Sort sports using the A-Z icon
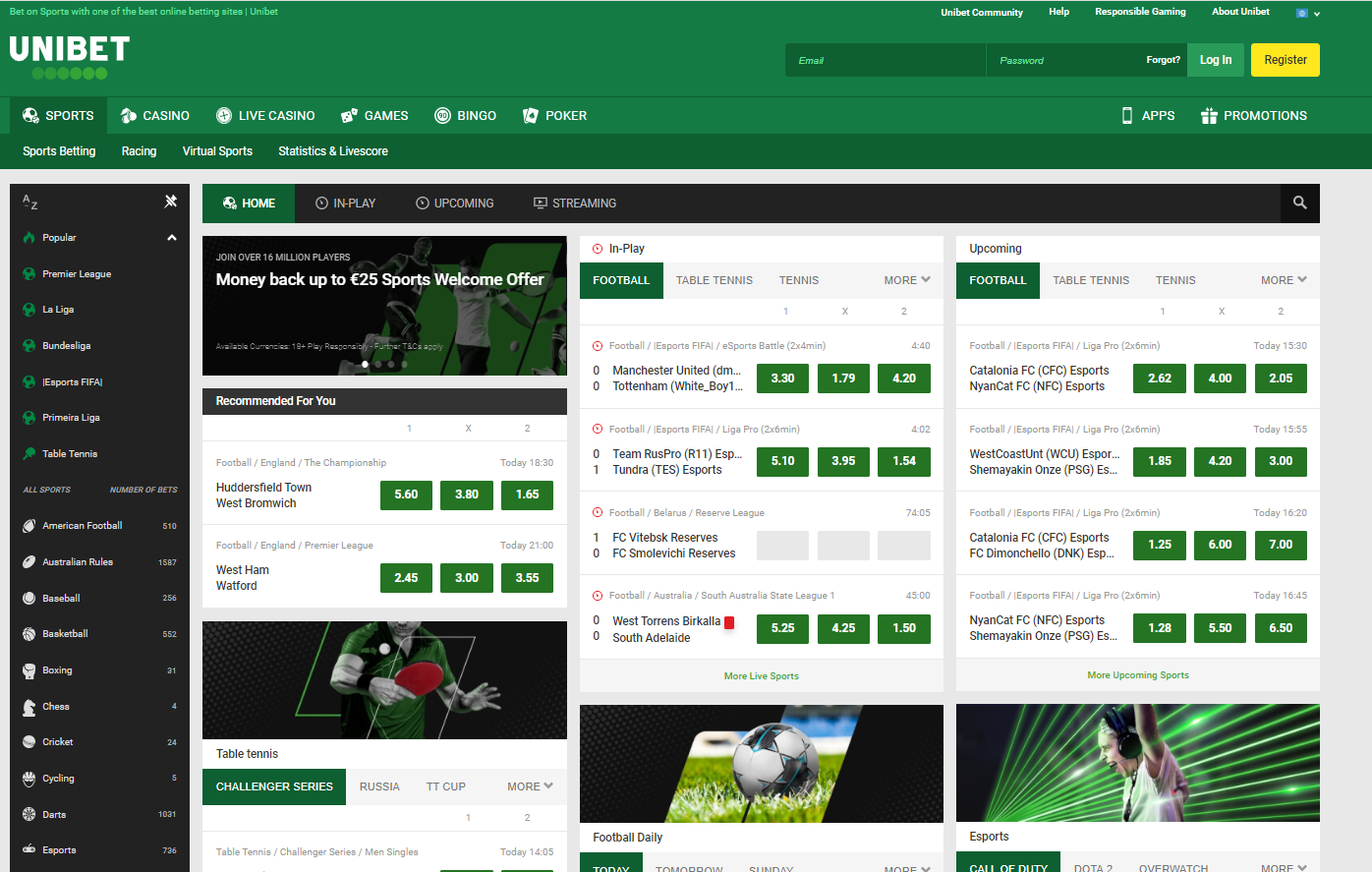Image resolution: width=1372 pixels, height=872 pixels. point(30,201)
